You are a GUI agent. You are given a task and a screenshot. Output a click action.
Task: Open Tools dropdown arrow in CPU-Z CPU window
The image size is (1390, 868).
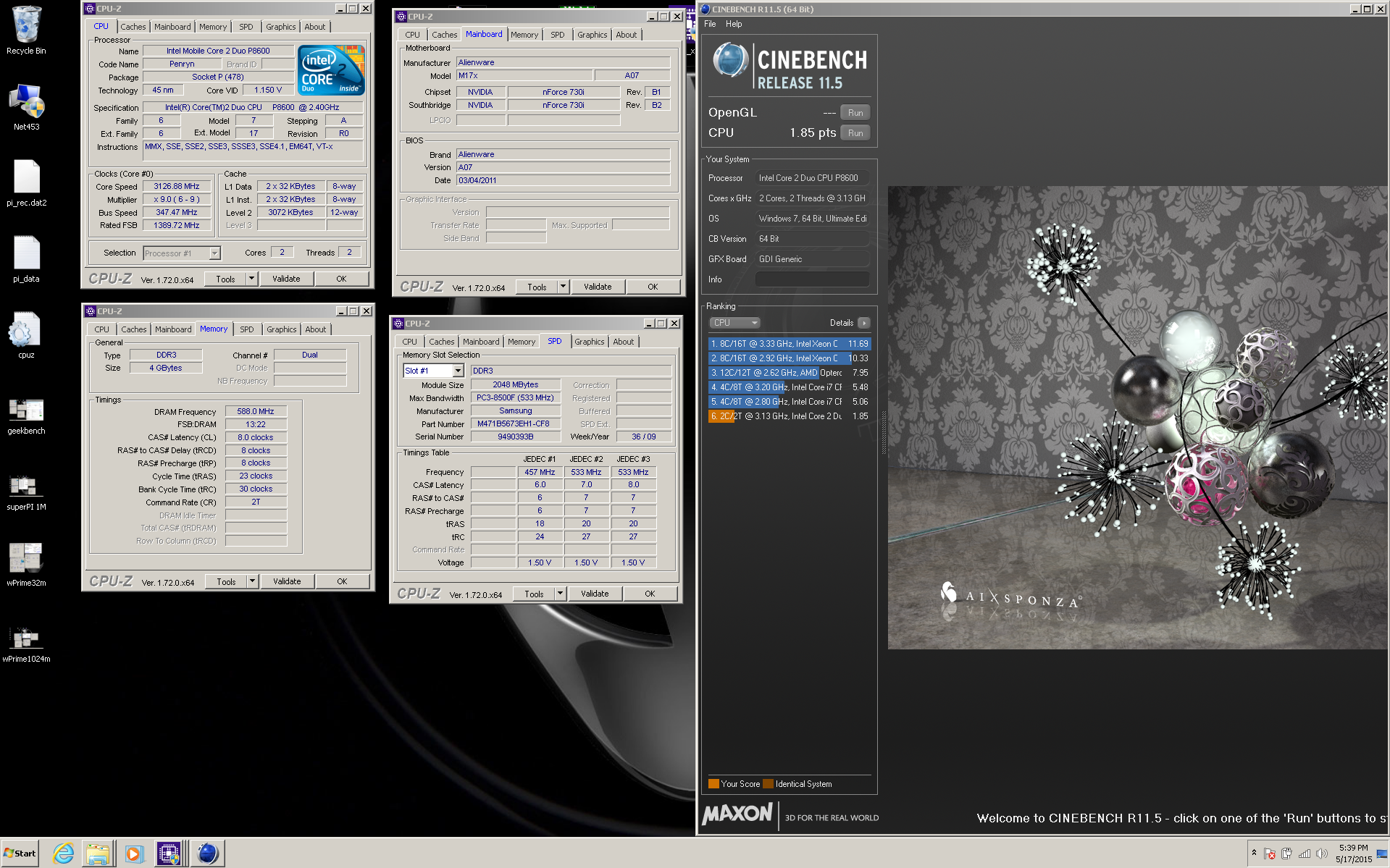(252, 278)
